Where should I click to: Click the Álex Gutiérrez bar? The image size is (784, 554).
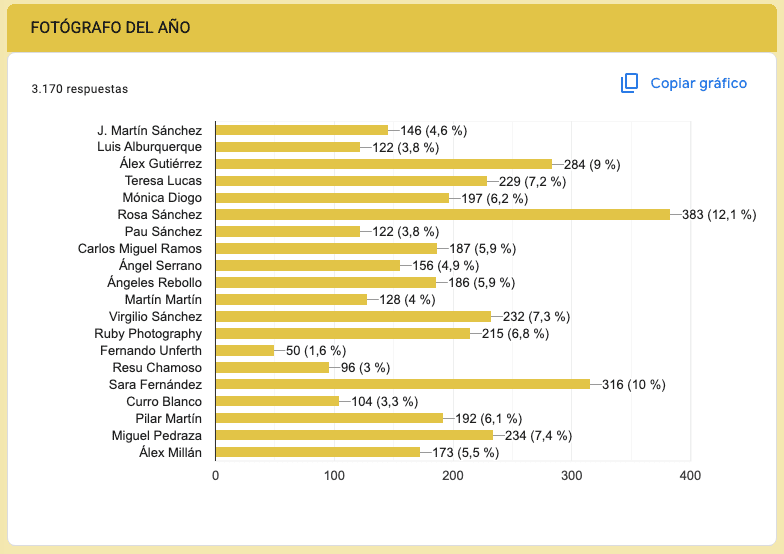383,164
